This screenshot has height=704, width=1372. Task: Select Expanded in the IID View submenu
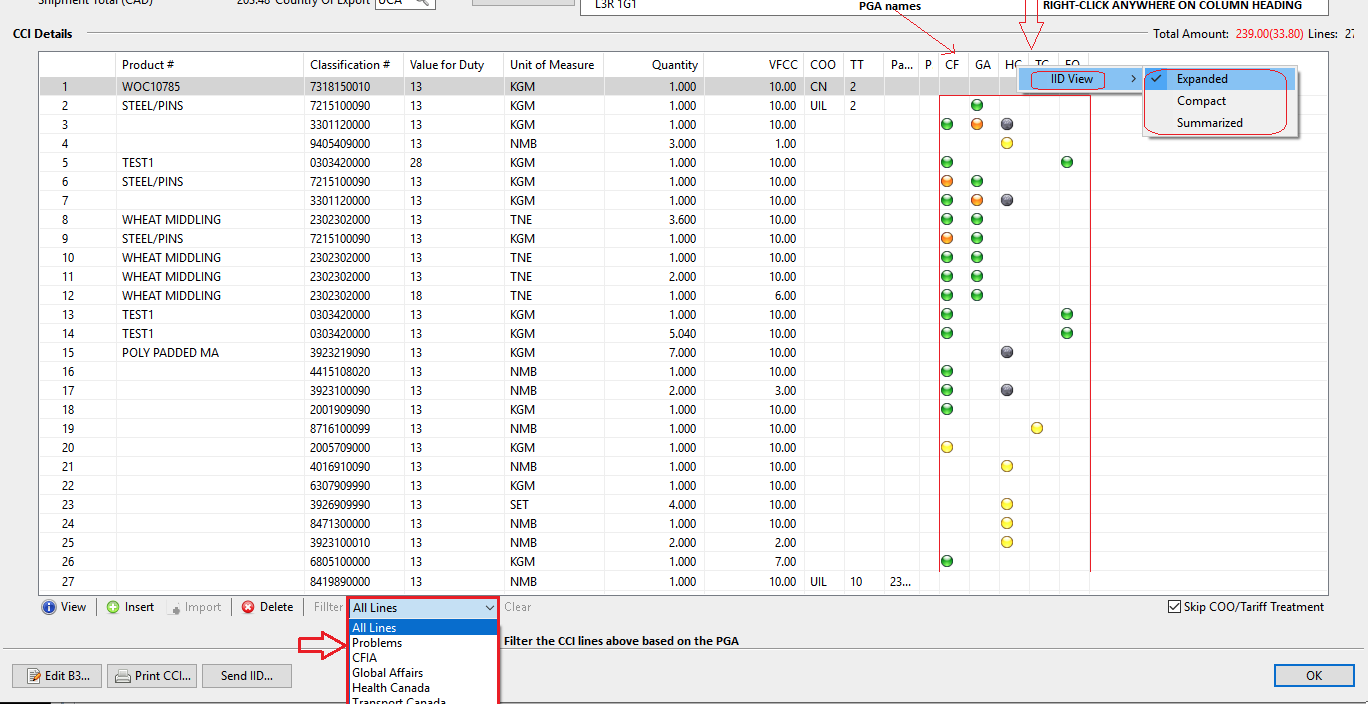tap(1220, 79)
